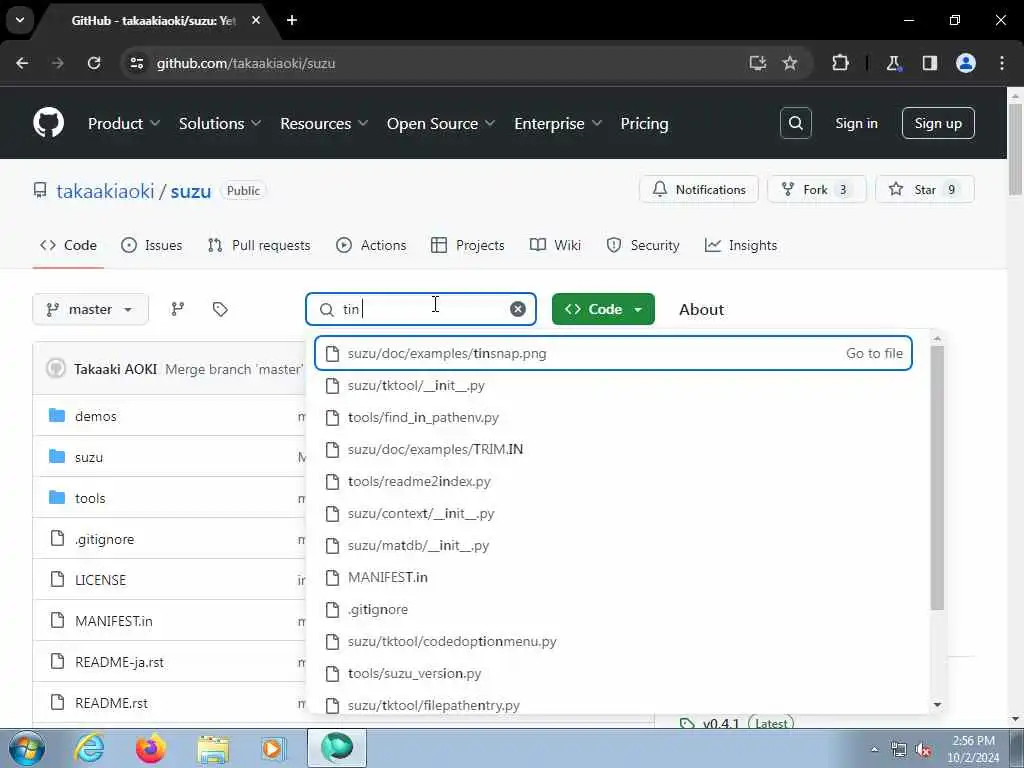Launch Internet Explorer from taskbar
Image resolution: width=1024 pixels, height=768 pixels.
pos(89,748)
